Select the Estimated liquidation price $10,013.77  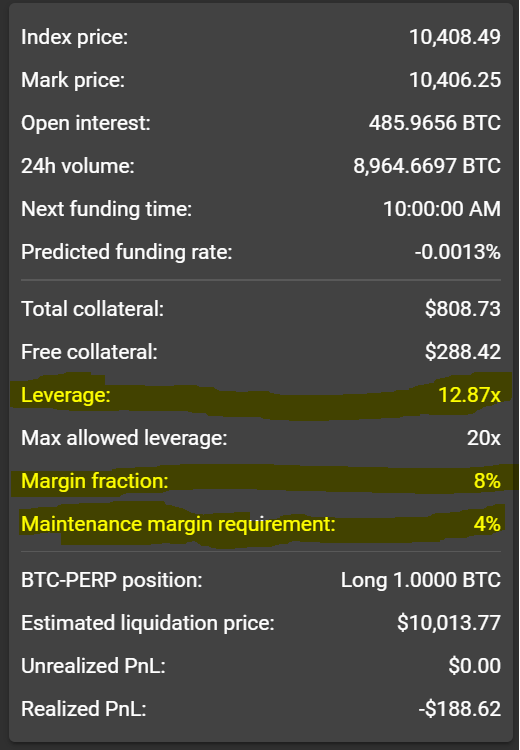449,623
